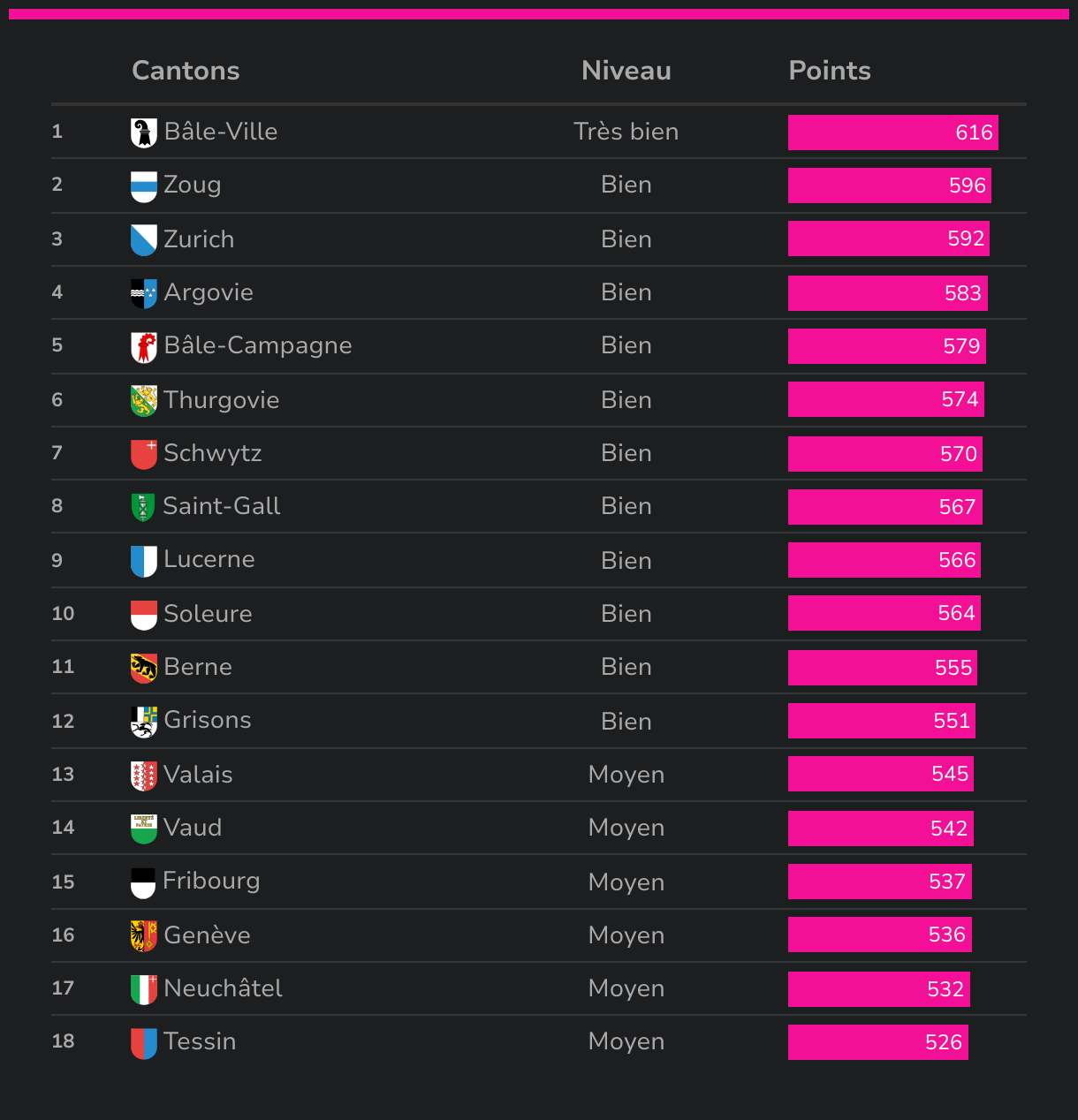Click the Genève coat of arms icon

(x=143, y=935)
